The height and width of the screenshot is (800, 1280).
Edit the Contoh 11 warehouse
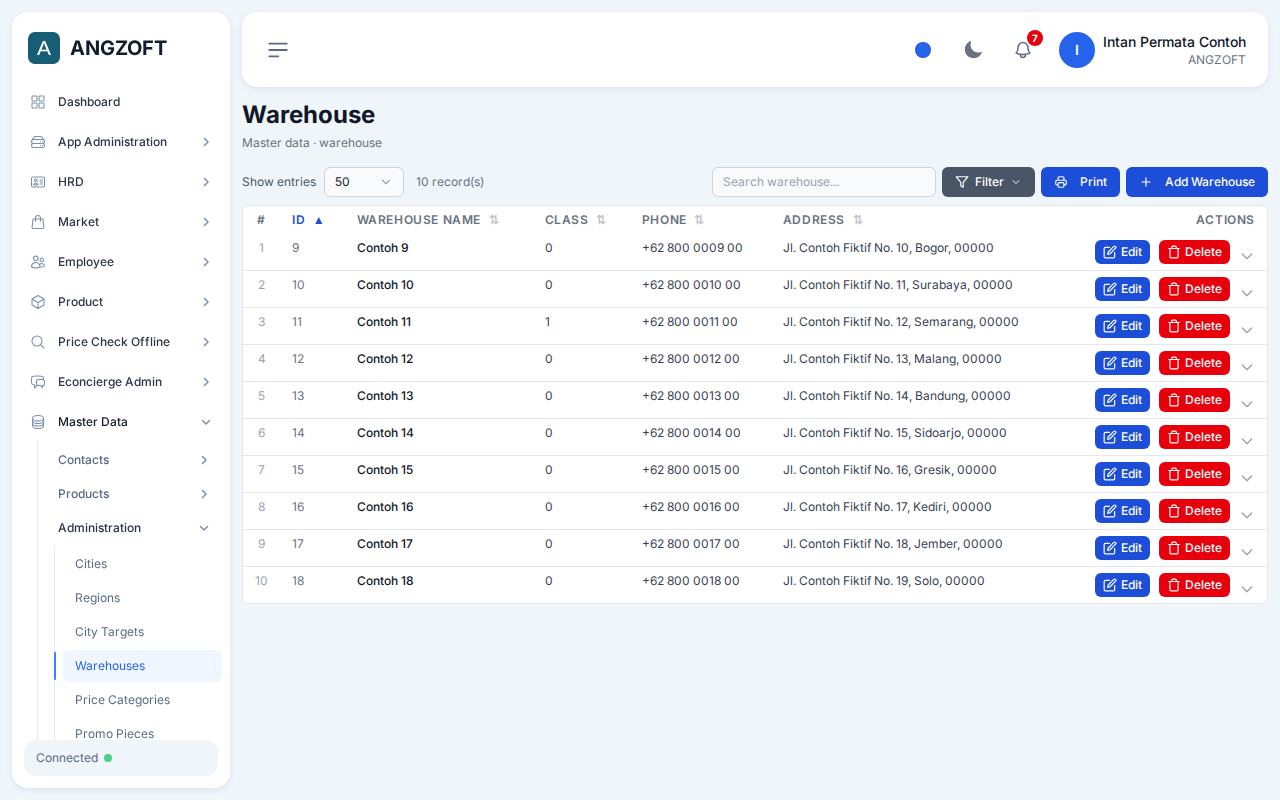click(x=1122, y=326)
